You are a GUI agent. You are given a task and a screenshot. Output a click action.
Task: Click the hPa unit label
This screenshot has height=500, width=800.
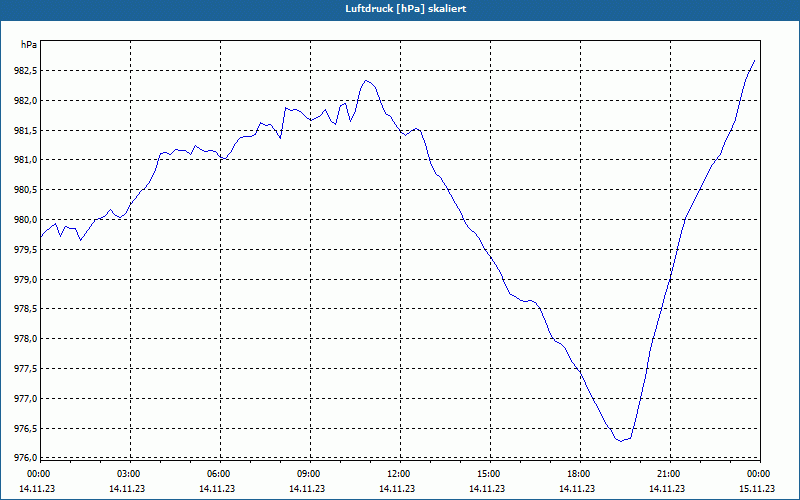pos(29,45)
